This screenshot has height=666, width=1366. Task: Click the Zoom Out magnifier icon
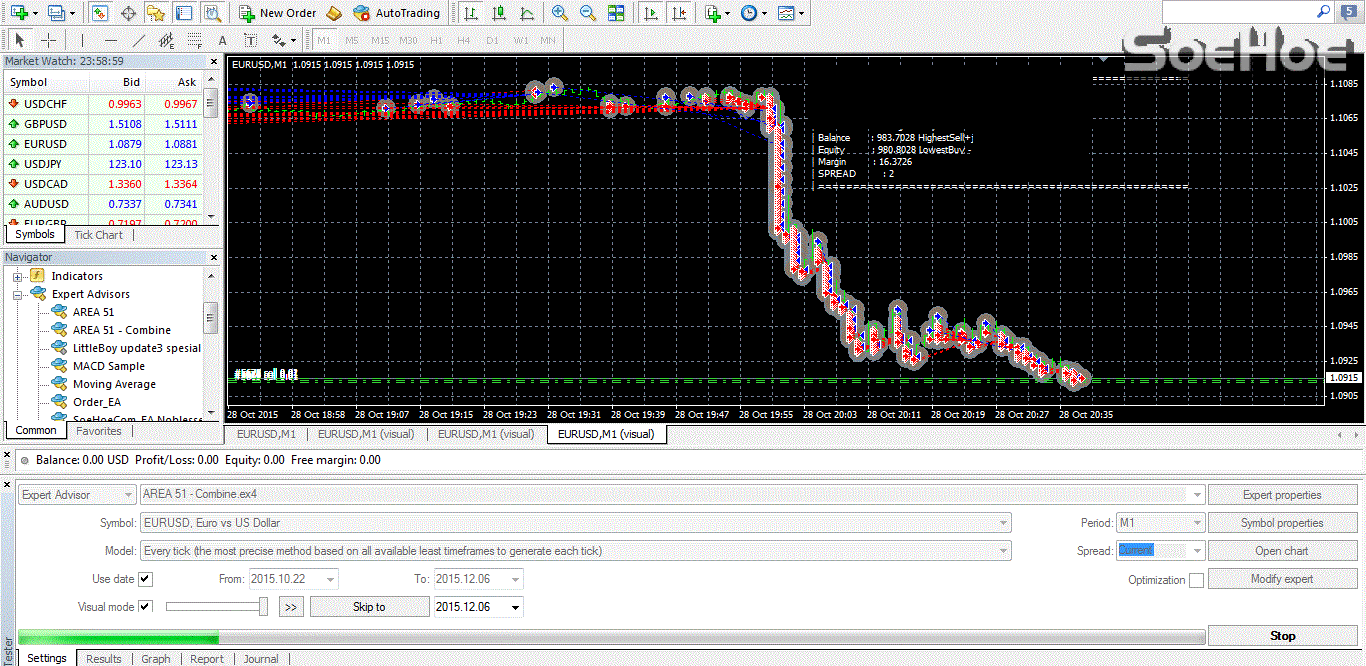pyautogui.click(x=588, y=13)
